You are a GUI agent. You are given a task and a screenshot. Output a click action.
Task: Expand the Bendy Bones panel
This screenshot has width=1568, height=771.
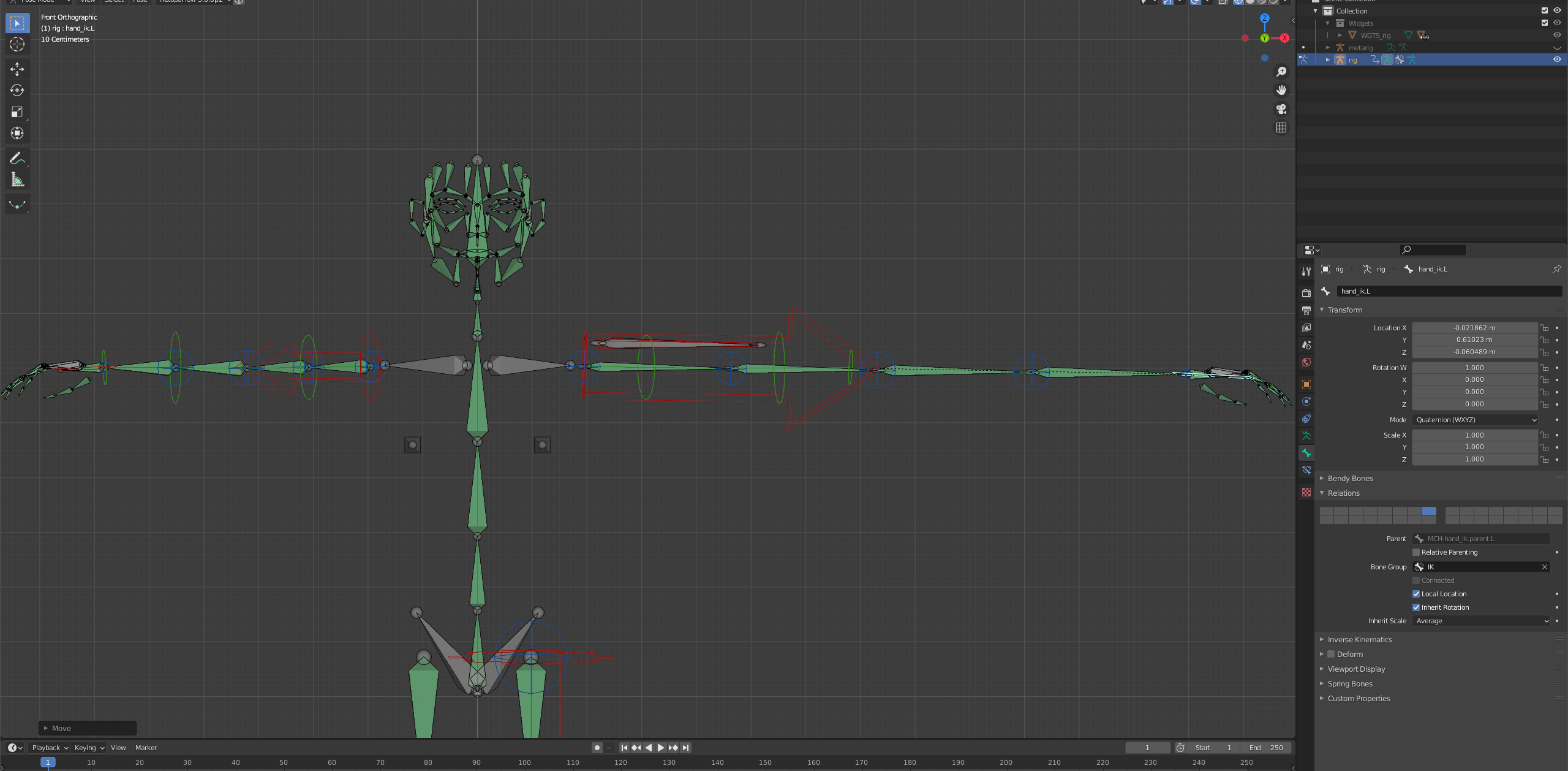tap(1322, 479)
